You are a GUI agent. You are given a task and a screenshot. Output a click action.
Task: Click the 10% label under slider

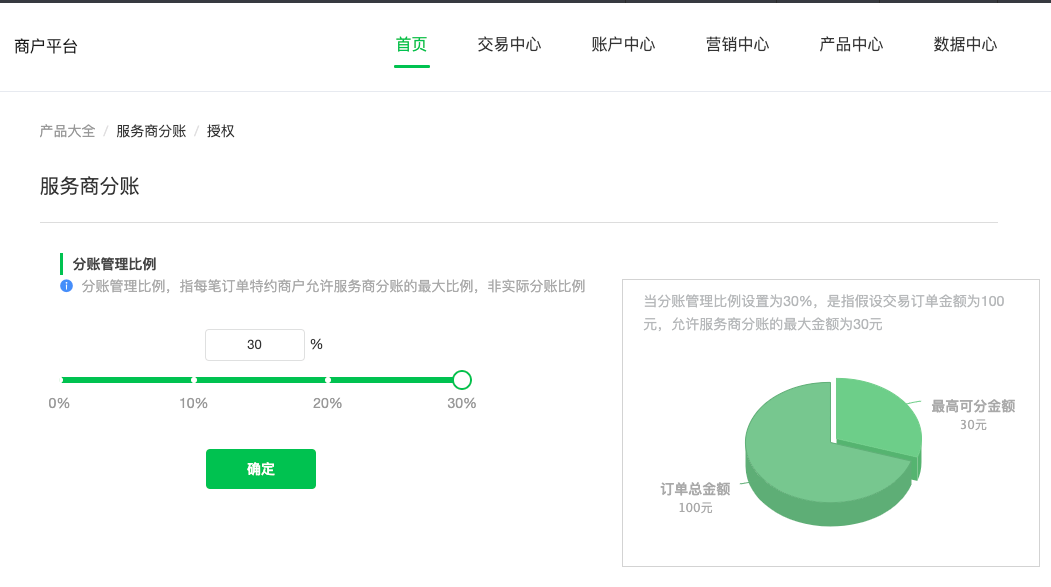click(193, 403)
